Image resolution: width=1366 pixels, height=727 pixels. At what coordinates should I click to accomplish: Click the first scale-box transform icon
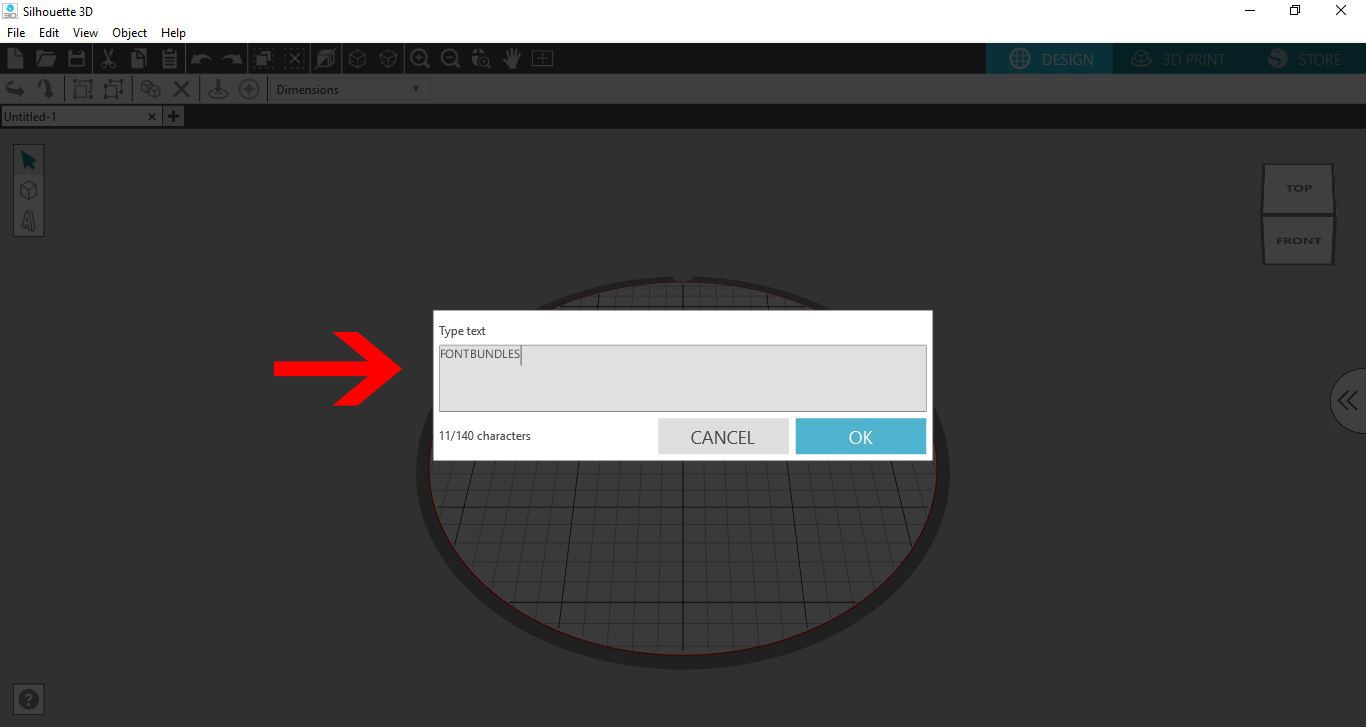[83, 89]
